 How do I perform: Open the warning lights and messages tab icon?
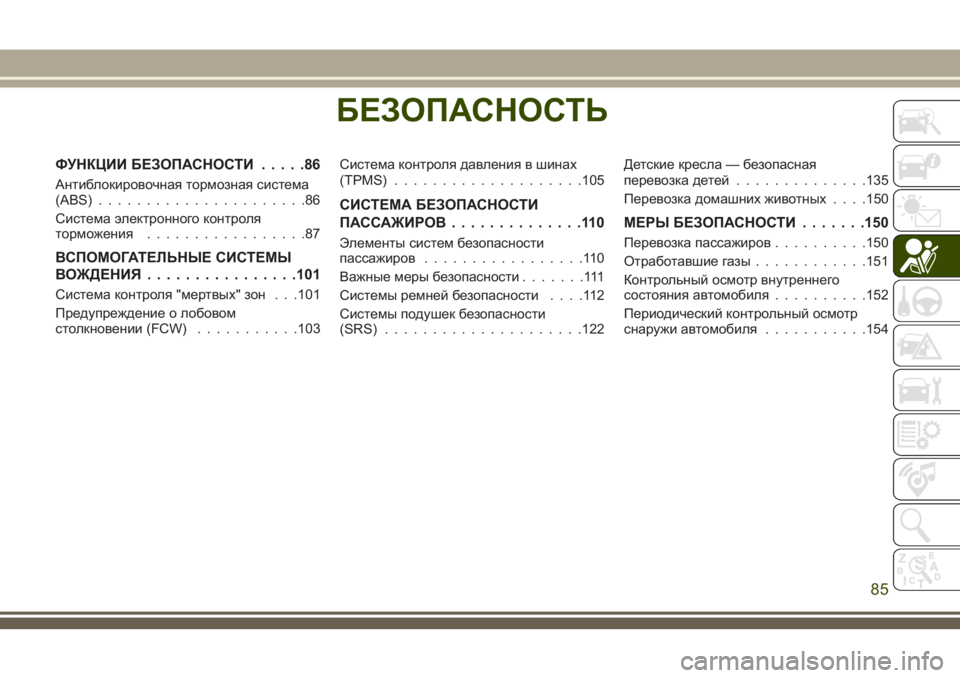pyautogui.click(x=926, y=211)
